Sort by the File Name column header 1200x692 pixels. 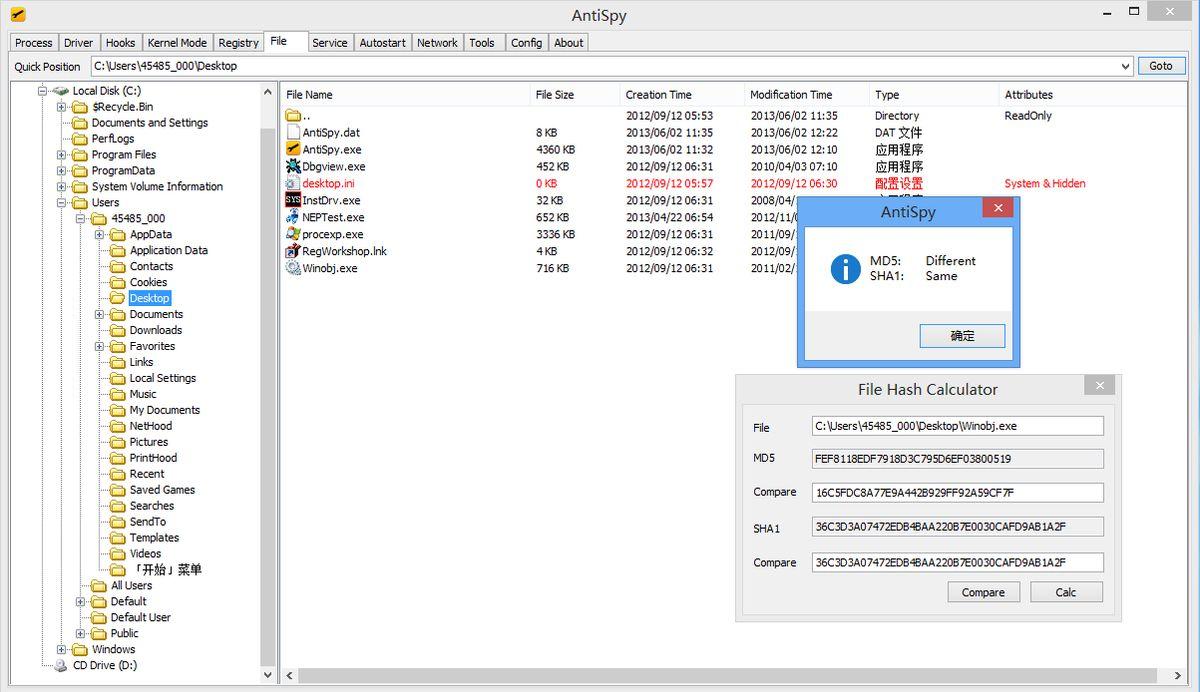click(405, 95)
